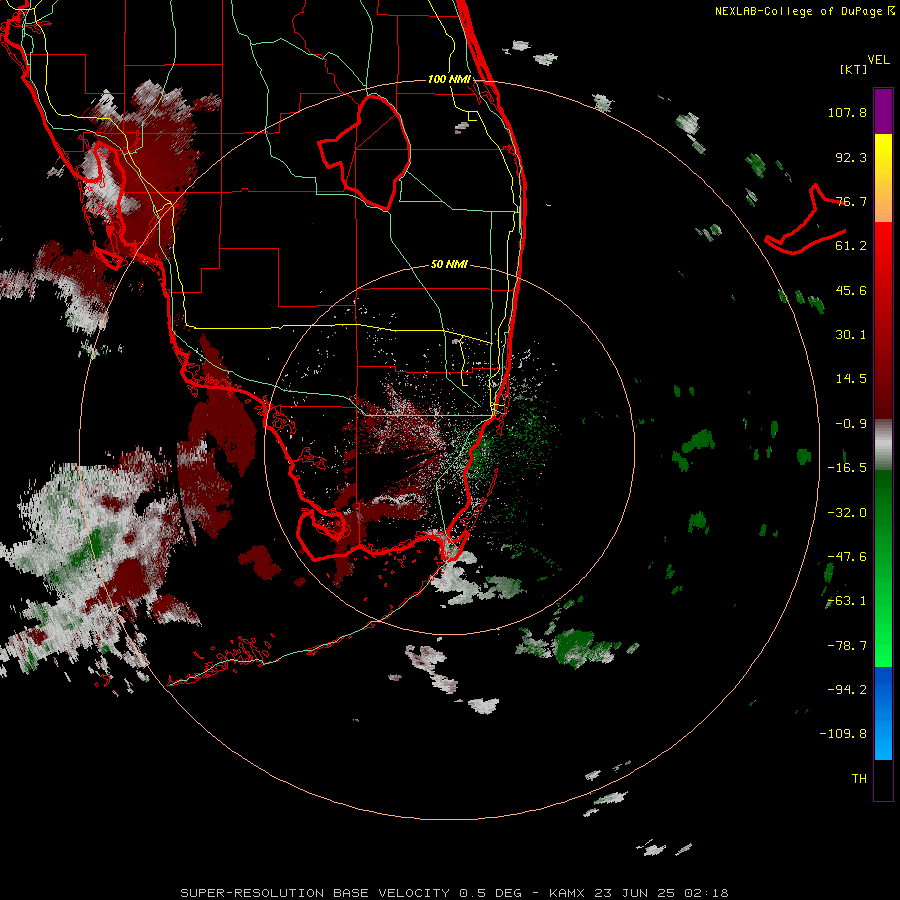
Task: Select the -78.7 scale value
Action: (x=847, y=646)
